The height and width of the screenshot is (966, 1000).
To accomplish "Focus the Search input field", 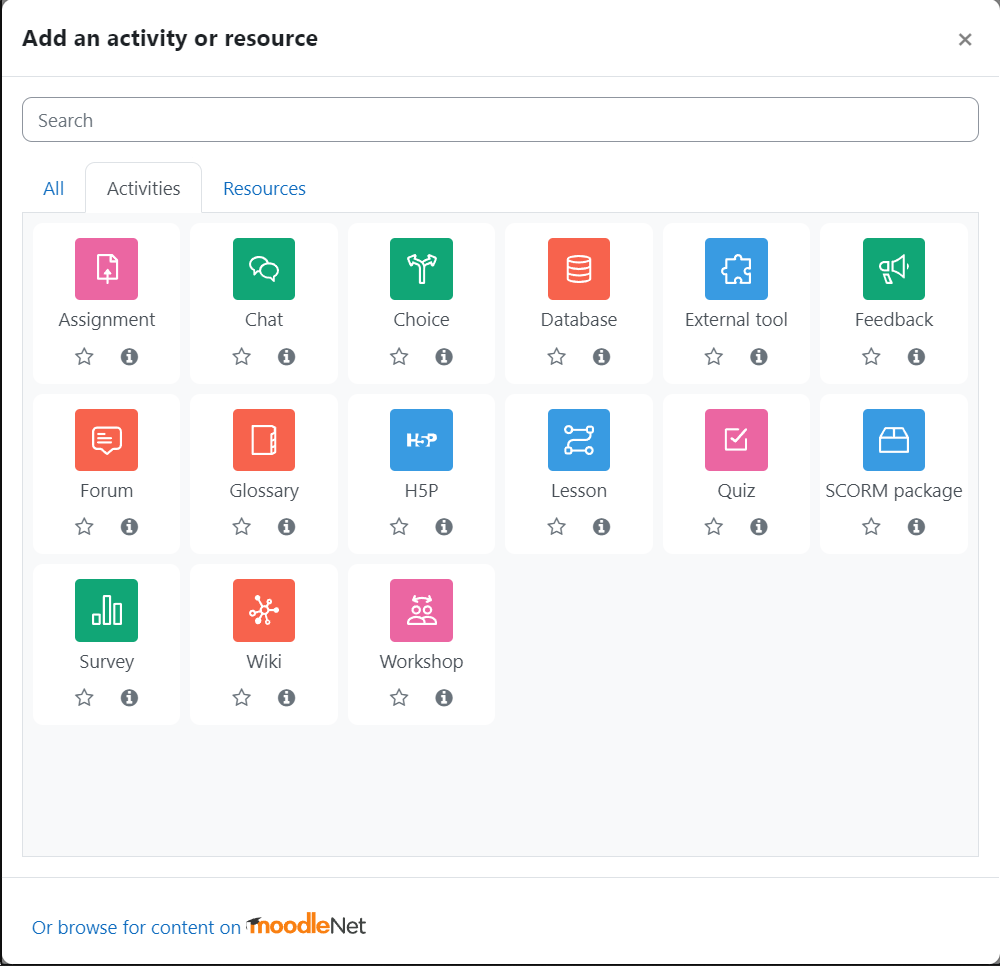I will [500, 119].
